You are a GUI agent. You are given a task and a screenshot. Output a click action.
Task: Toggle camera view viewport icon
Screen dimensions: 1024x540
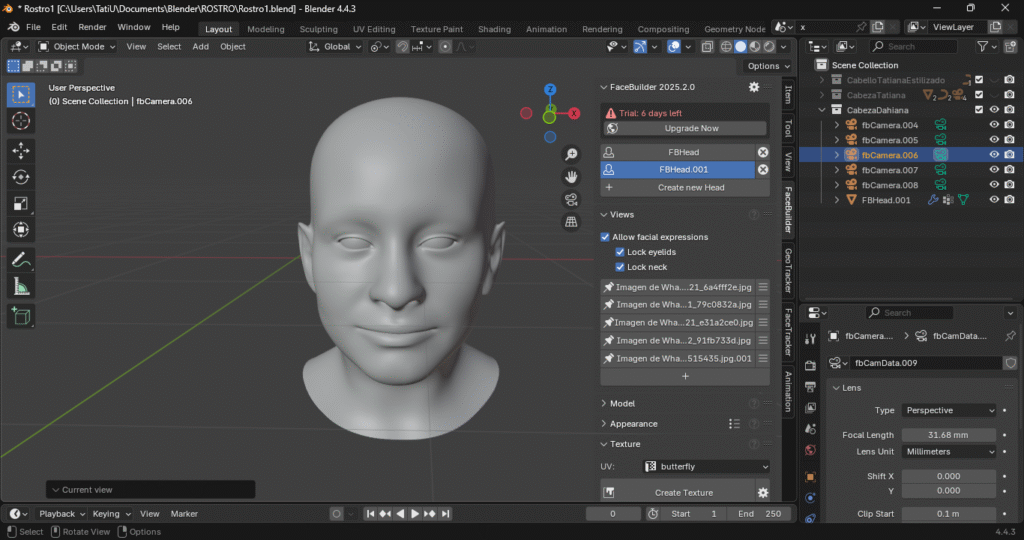571,198
